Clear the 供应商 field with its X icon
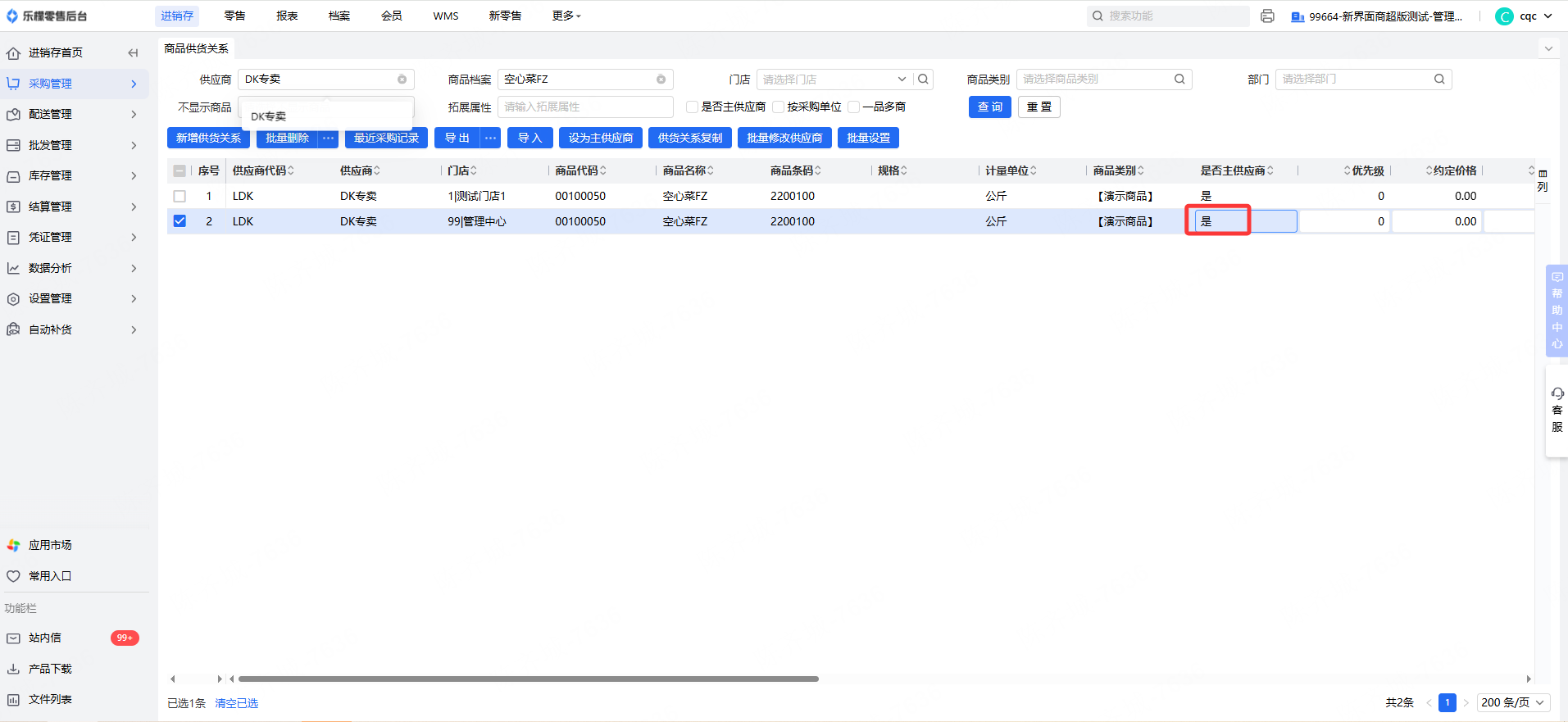The image size is (1568, 722). pos(402,79)
